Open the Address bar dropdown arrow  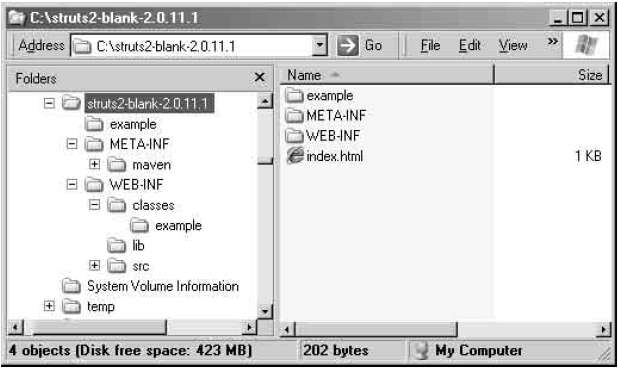[320, 46]
